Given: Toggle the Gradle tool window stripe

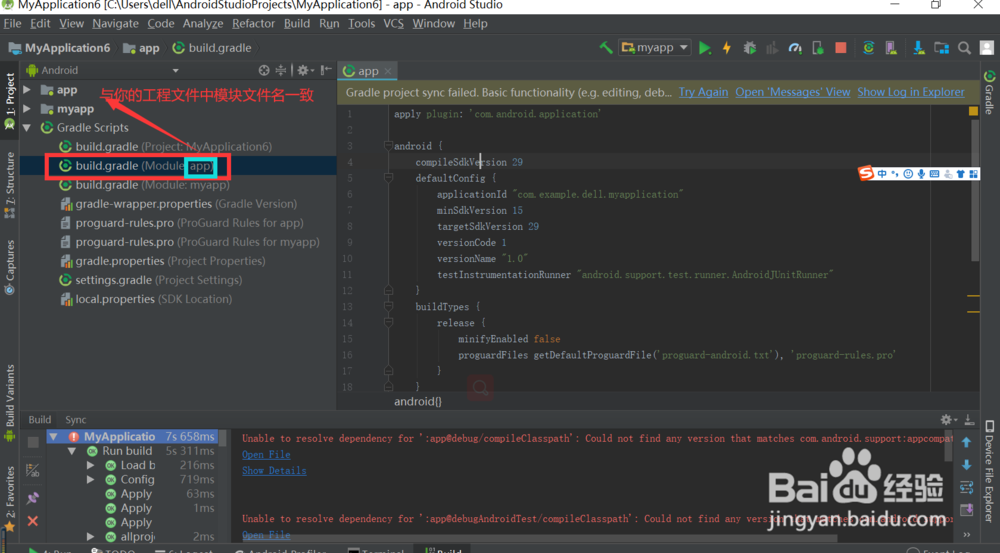Looking at the screenshot, I should pyautogui.click(x=989, y=92).
